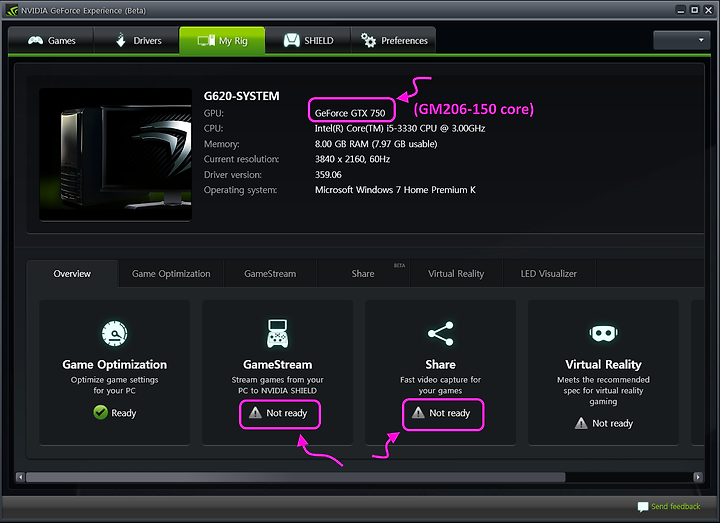Click the NVIDIA logo in title bar
Screen dimensions: 720x523
click(11, 10)
